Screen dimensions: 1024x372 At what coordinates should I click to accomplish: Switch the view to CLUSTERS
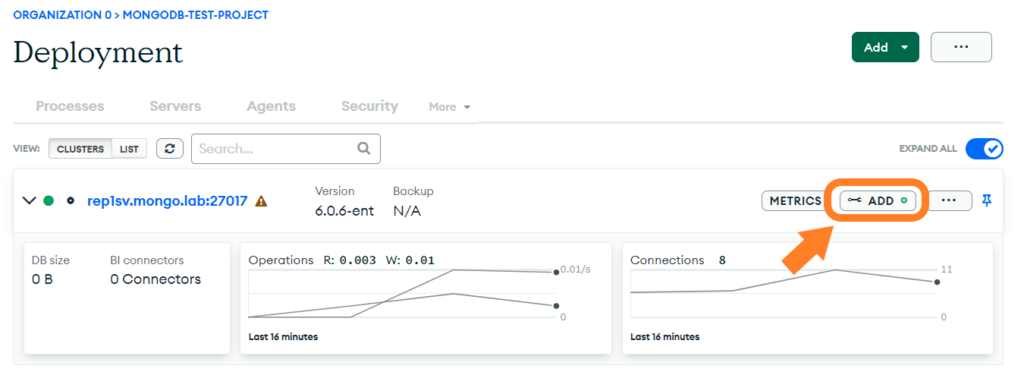[x=80, y=149]
